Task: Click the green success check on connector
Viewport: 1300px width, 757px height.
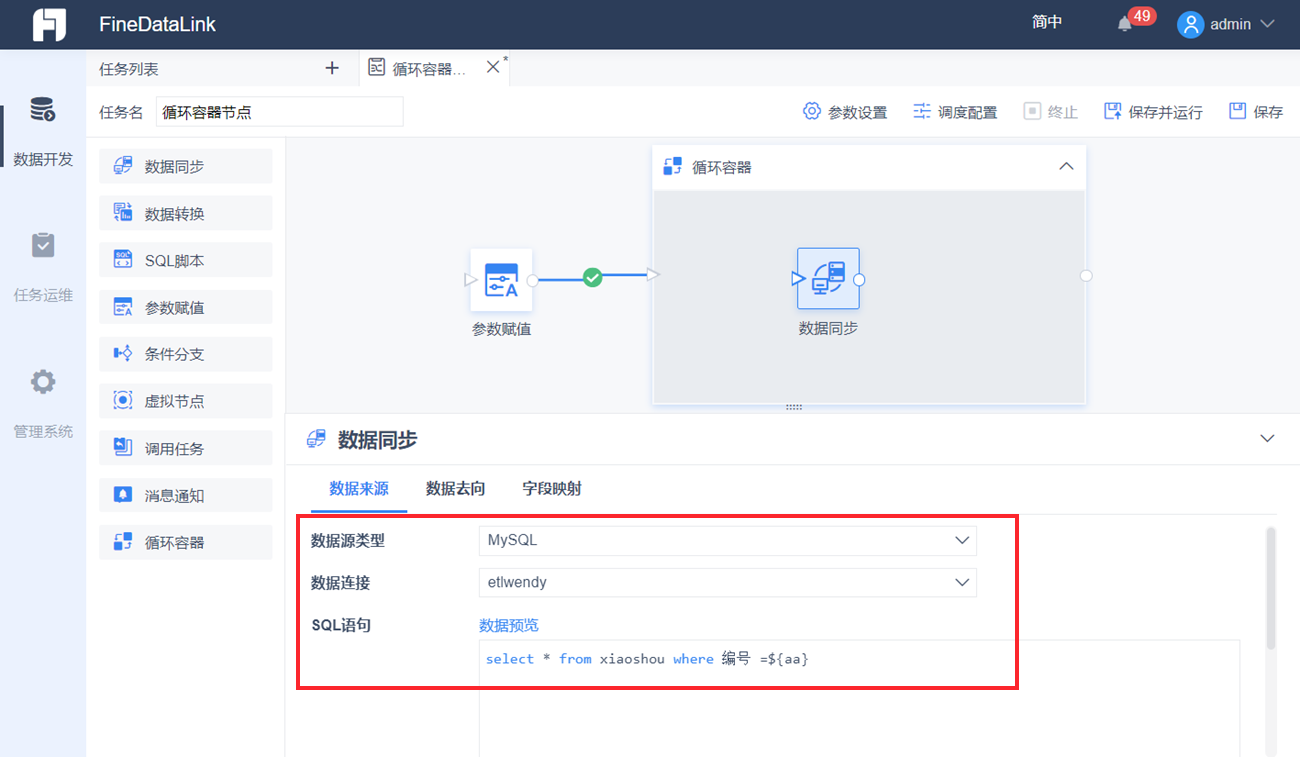Action: [x=593, y=277]
